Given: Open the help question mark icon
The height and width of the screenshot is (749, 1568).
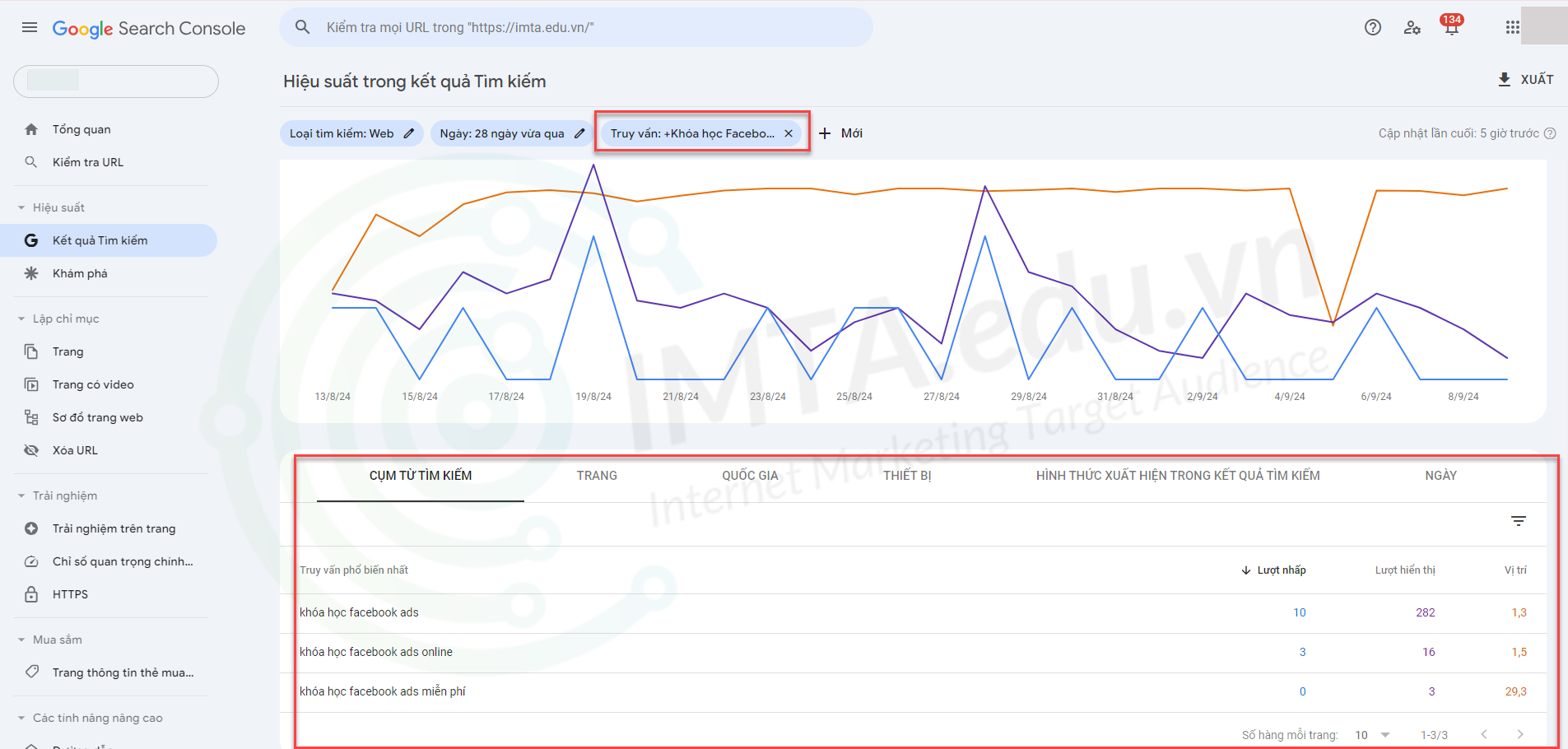Looking at the screenshot, I should tap(1373, 27).
